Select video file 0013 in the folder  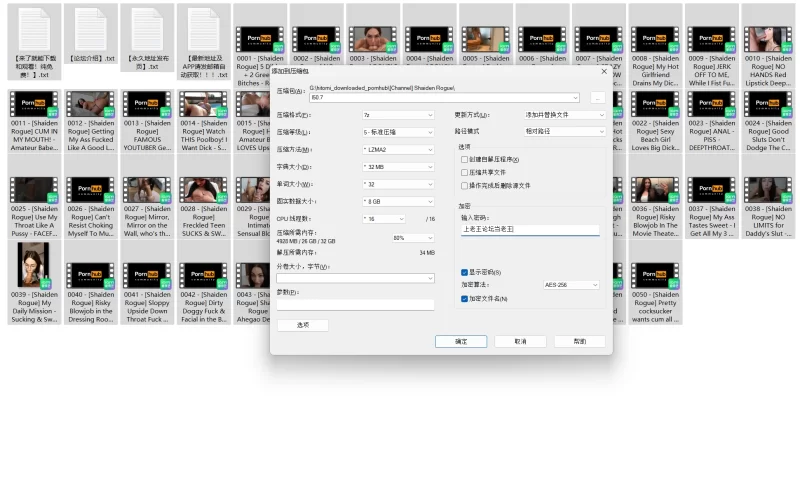(147, 105)
